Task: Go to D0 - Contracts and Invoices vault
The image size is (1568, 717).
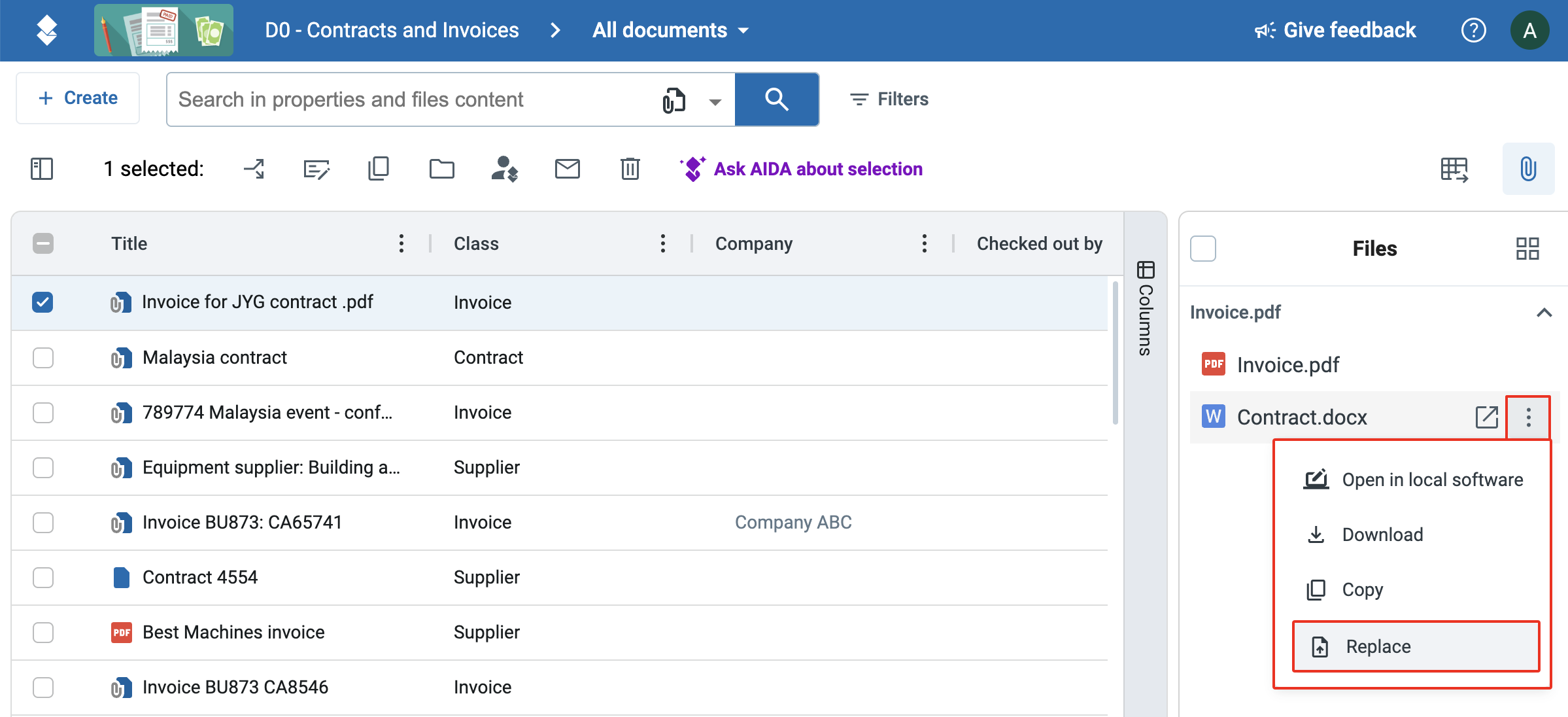Action: point(392,30)
